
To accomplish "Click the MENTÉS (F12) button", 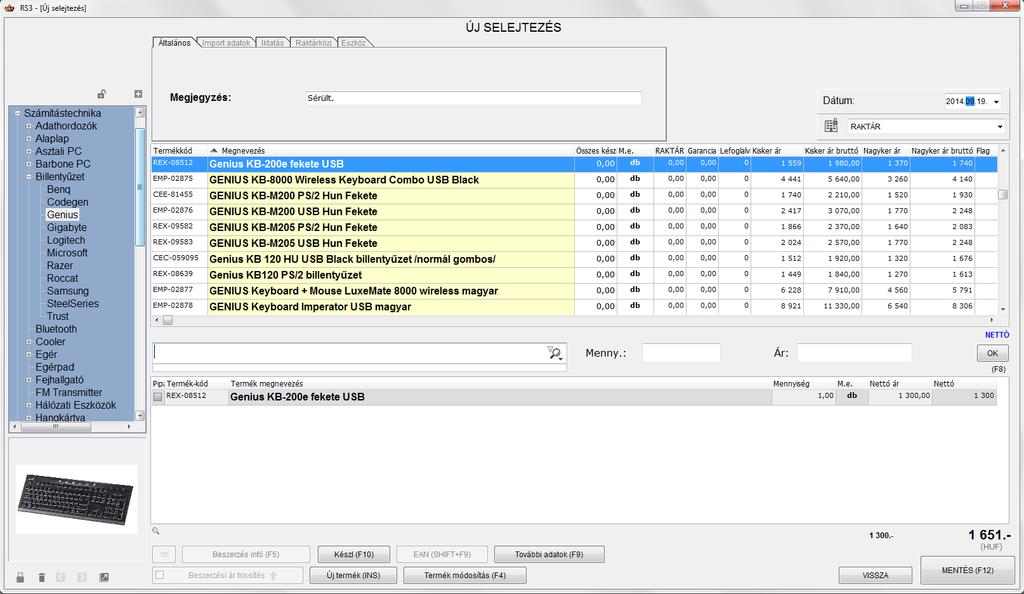I will tap(967, 571).
